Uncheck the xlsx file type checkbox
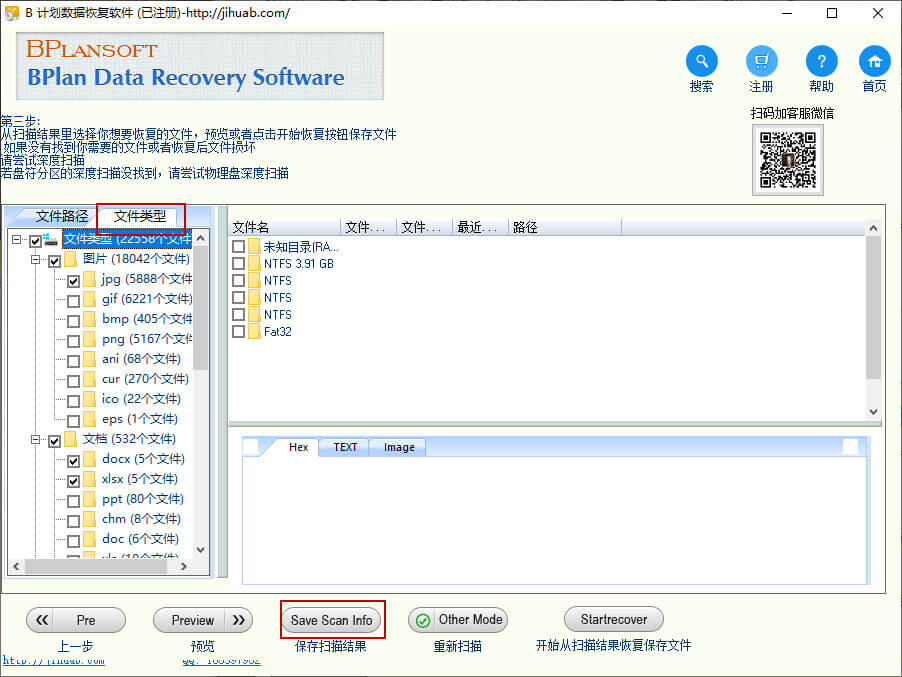This screenshot has width=902, height=677. pyautogui.click(x=74, y=481)
